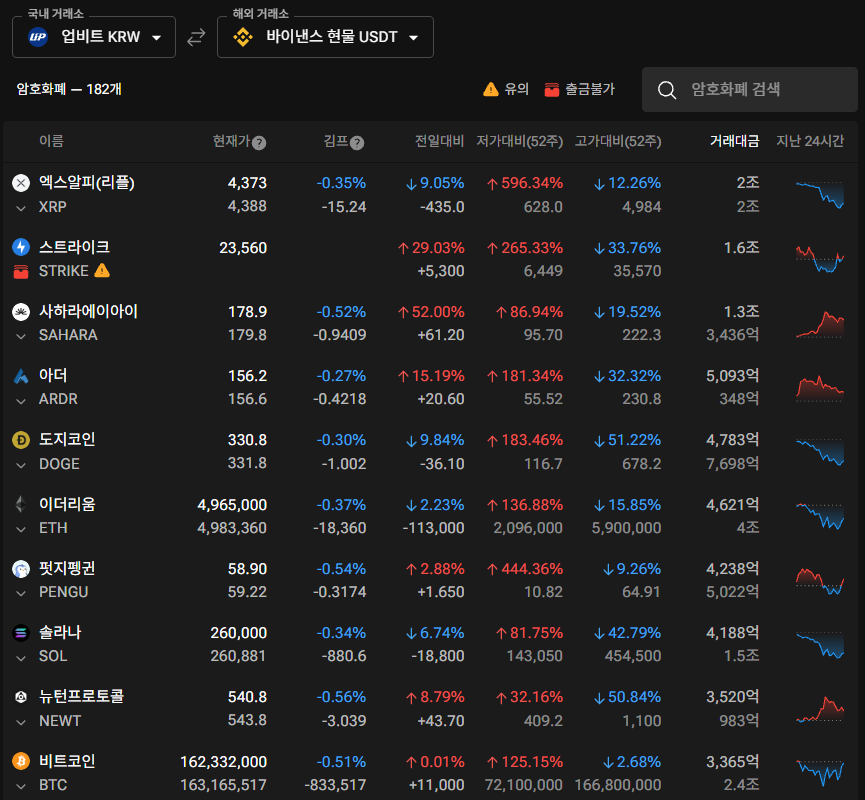The width and height of the screenshot is (865, 800).
Task: Click the 유의 warning triangle legend icon
Action: click(490, 89)
